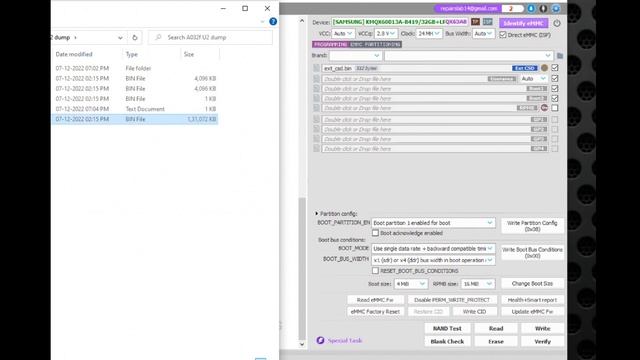The height and width of the screenshot is (360, 640).
Task: Switch to the EMMC PARTITIONING tab
Action: pyautogui.click(x=375, y=44)
